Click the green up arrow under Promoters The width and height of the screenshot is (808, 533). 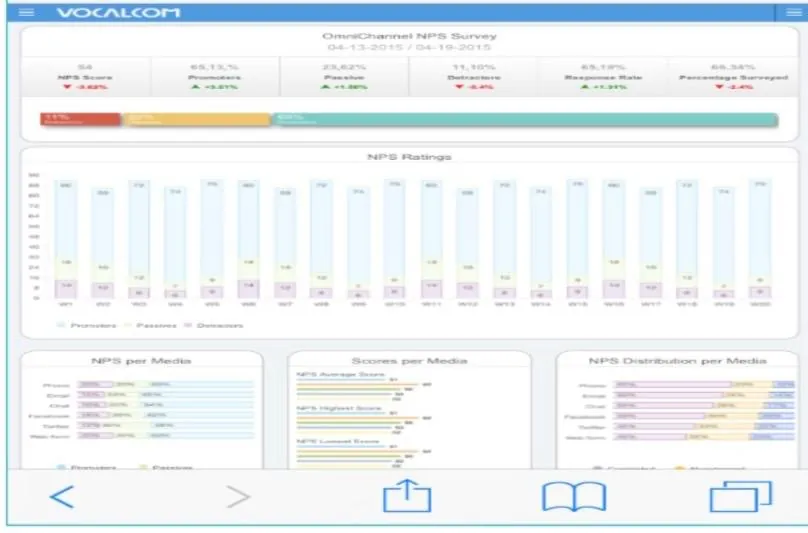[x=195, y=87]
